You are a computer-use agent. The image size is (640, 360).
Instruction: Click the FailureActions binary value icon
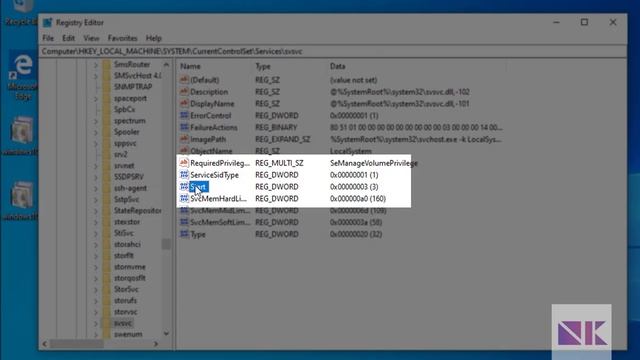(184, 127)
